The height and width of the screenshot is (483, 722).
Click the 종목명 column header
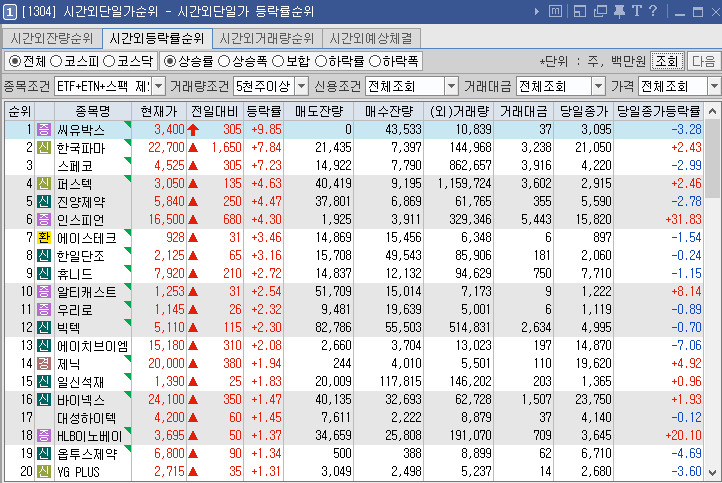point(93,111)
